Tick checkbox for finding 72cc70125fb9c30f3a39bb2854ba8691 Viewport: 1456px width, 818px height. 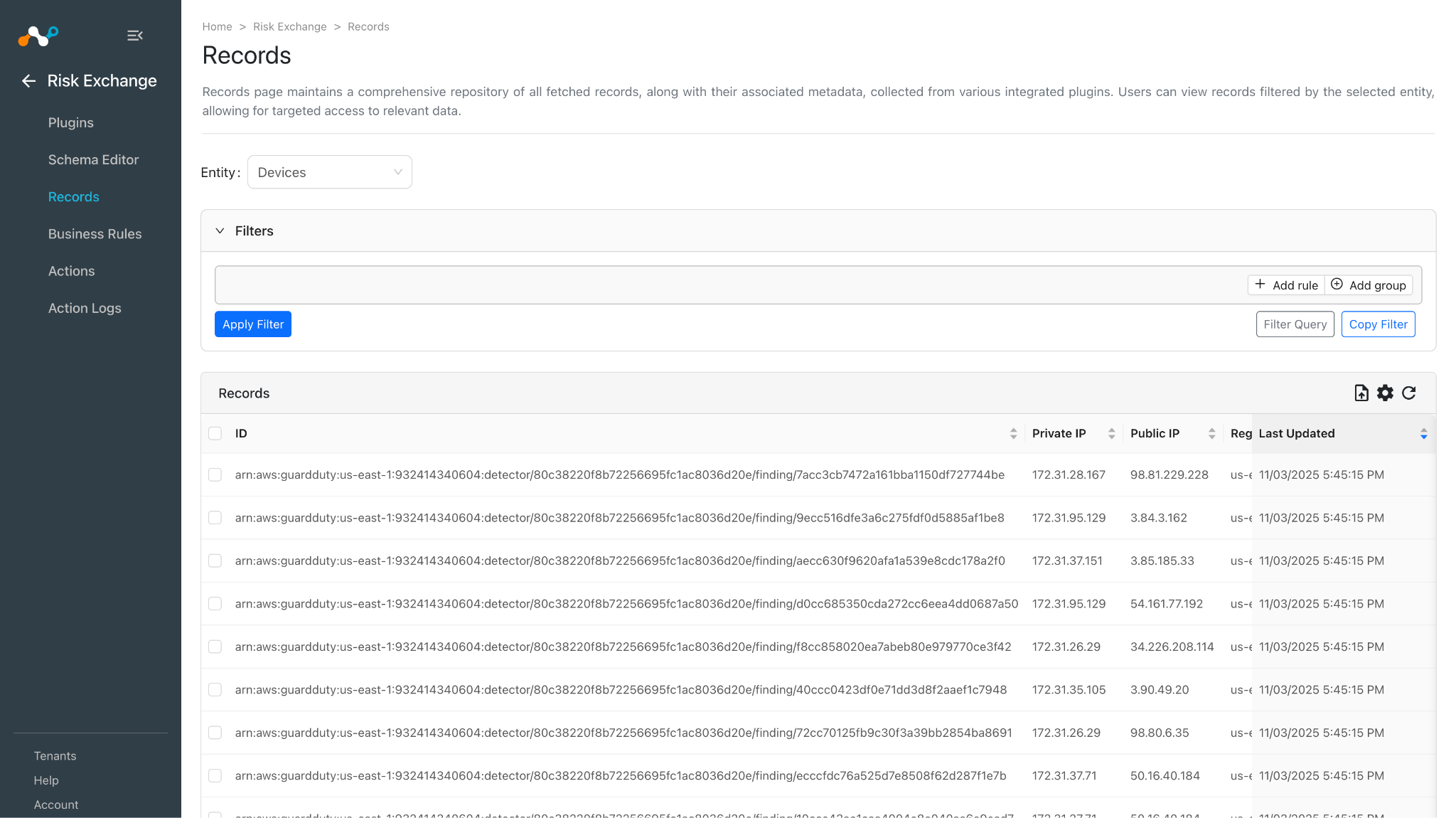tap(215, 733)
